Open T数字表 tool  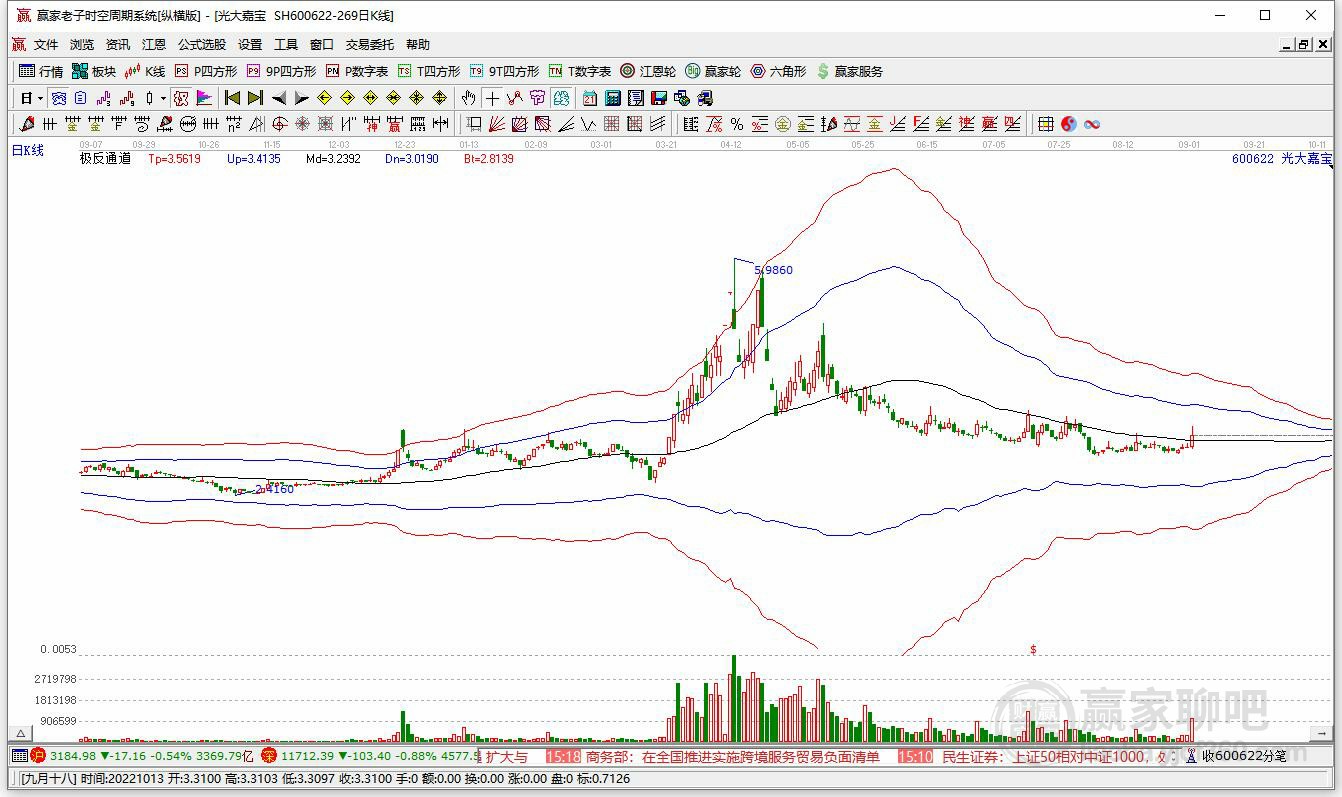pyautogui.click(x=580, y=71)
